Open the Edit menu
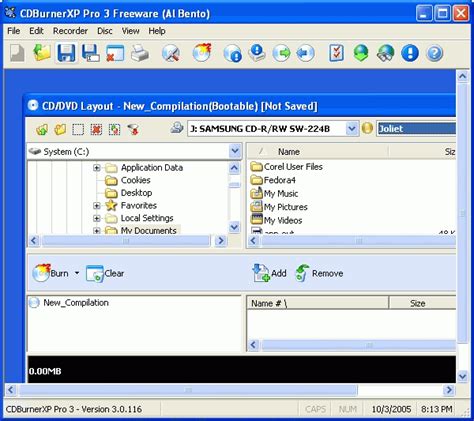The height and width of the screenshot is (421, 474). (x=36, y=31)
